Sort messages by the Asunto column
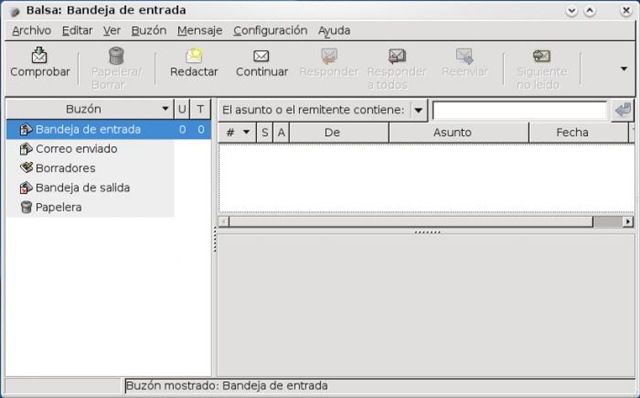This screenshot has height=398, width=640. coord(459,132)
